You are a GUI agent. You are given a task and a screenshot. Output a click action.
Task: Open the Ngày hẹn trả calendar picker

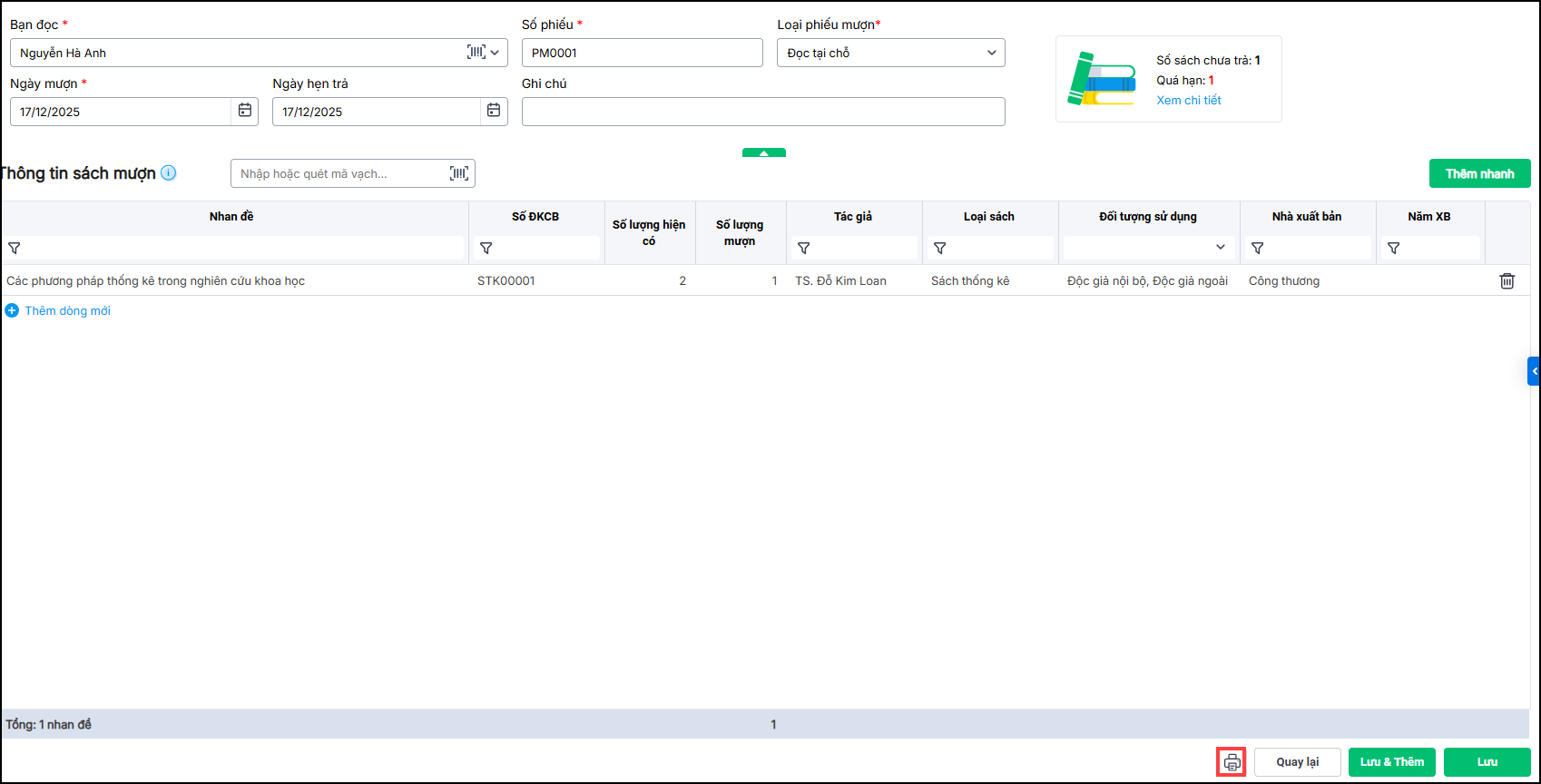[493, 111]
